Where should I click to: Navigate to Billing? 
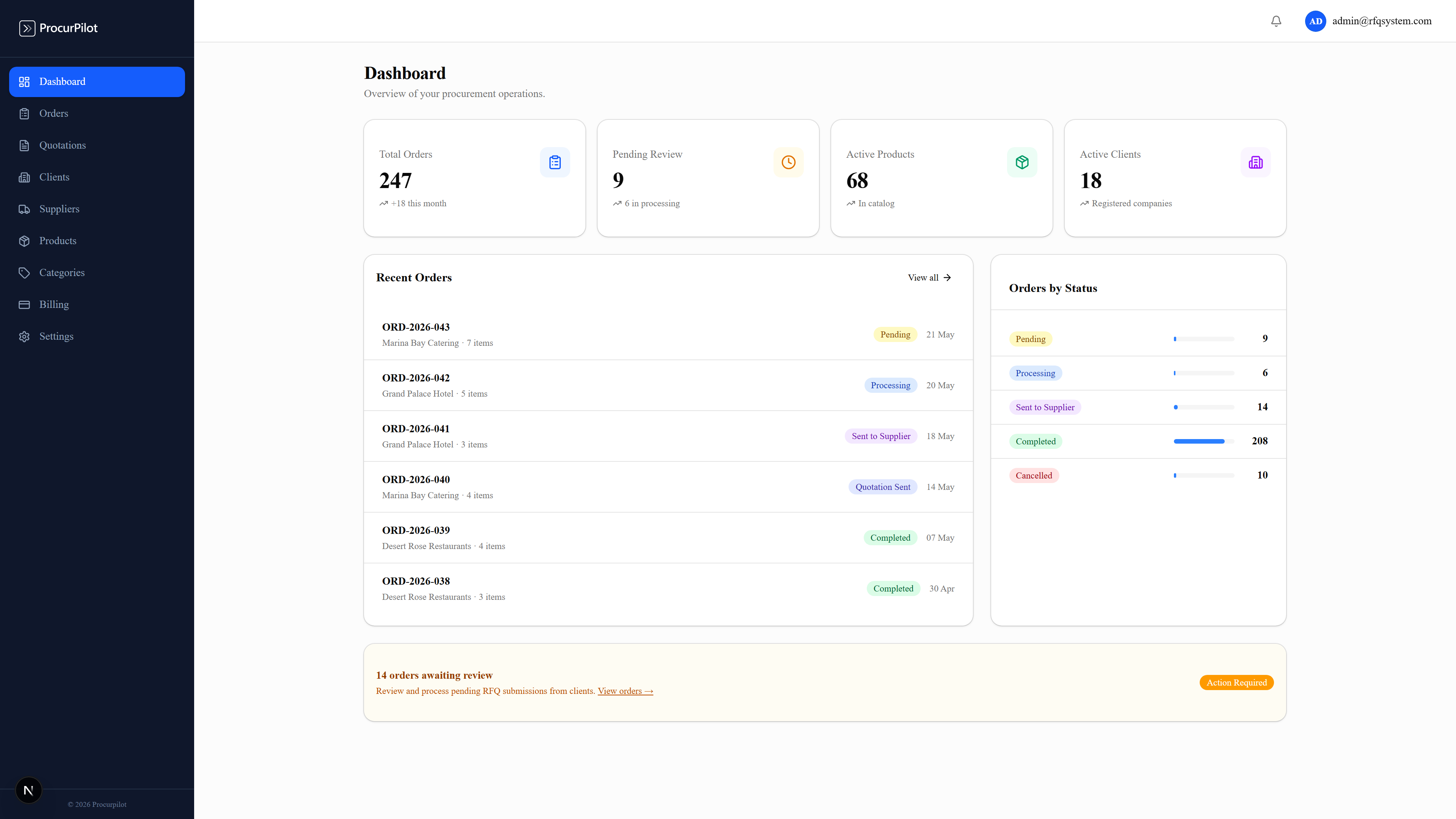pyautogui.click(x=97, y=304)
